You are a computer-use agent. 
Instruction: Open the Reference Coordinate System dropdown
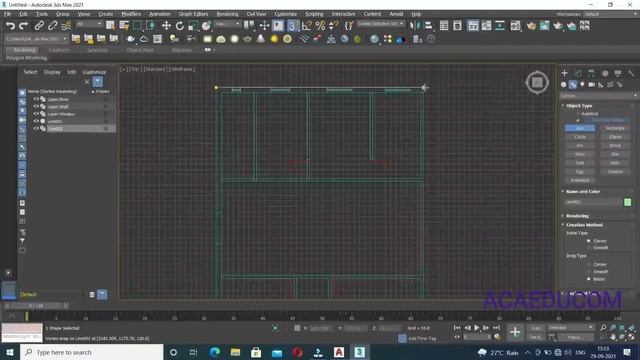(x=228, y=24)
